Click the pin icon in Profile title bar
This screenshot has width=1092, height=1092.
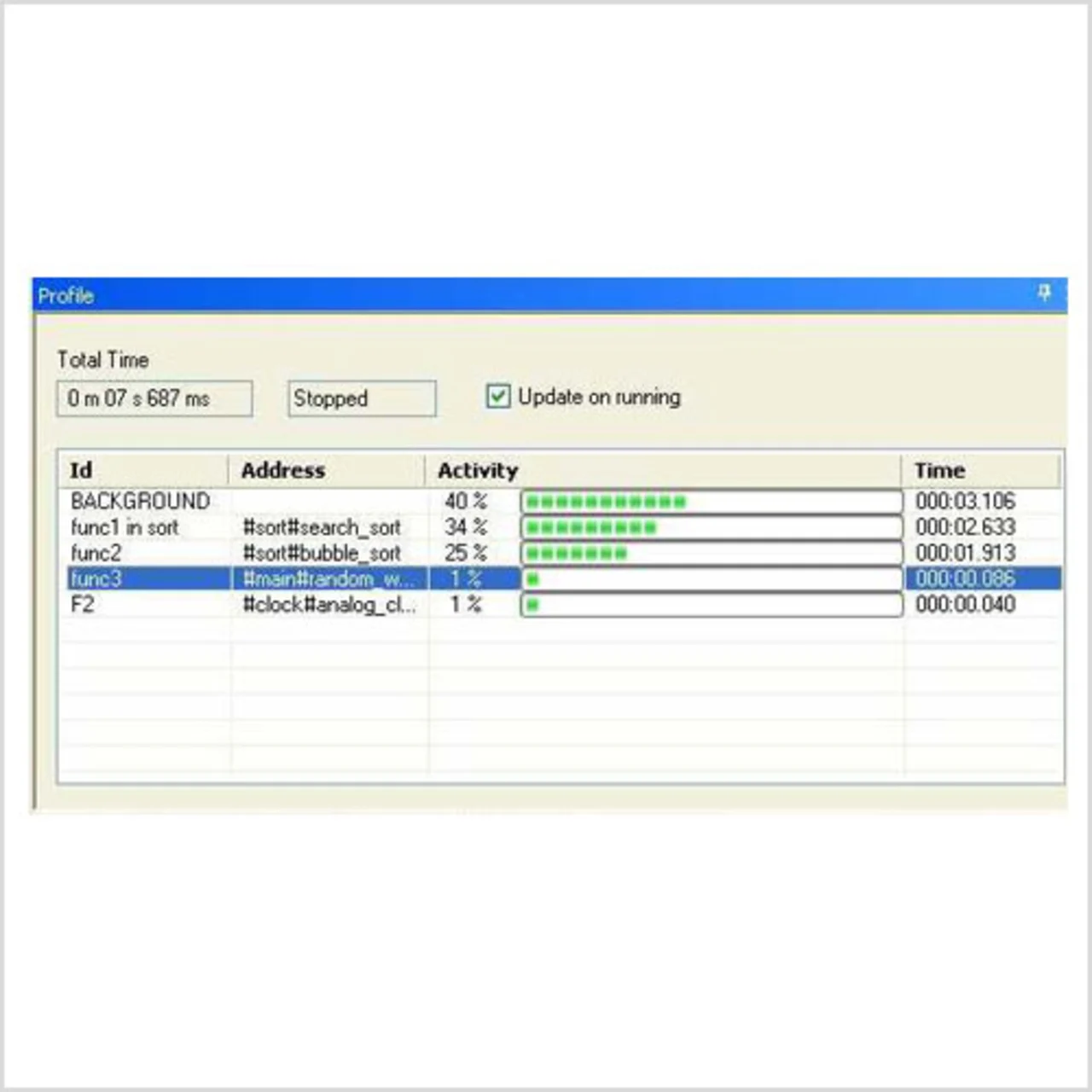[1044, 293]
